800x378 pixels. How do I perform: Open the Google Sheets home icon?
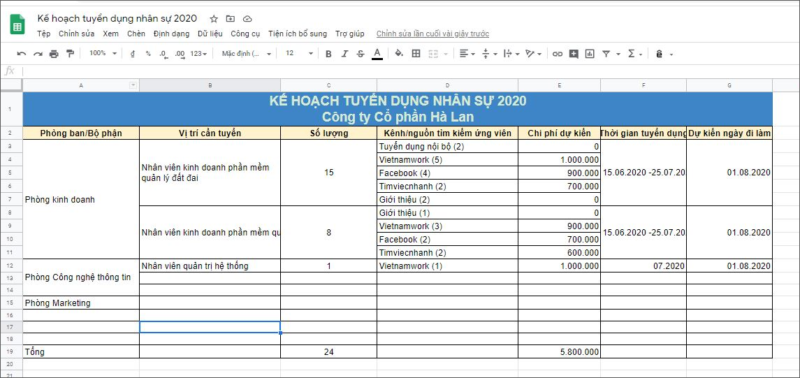pos(17,25)
